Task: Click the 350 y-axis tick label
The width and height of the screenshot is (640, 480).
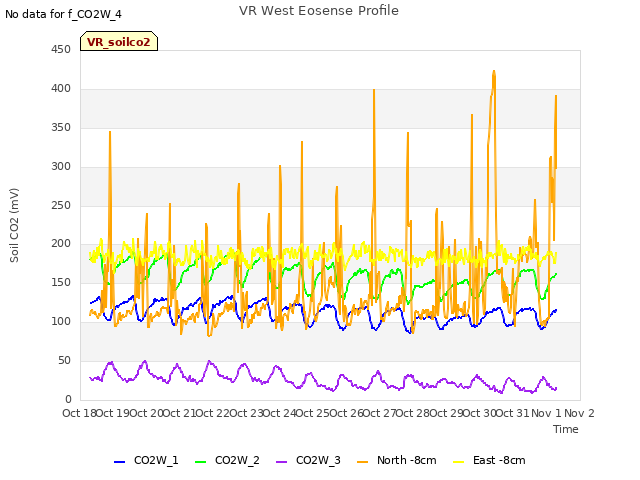Action: point(61,128)
